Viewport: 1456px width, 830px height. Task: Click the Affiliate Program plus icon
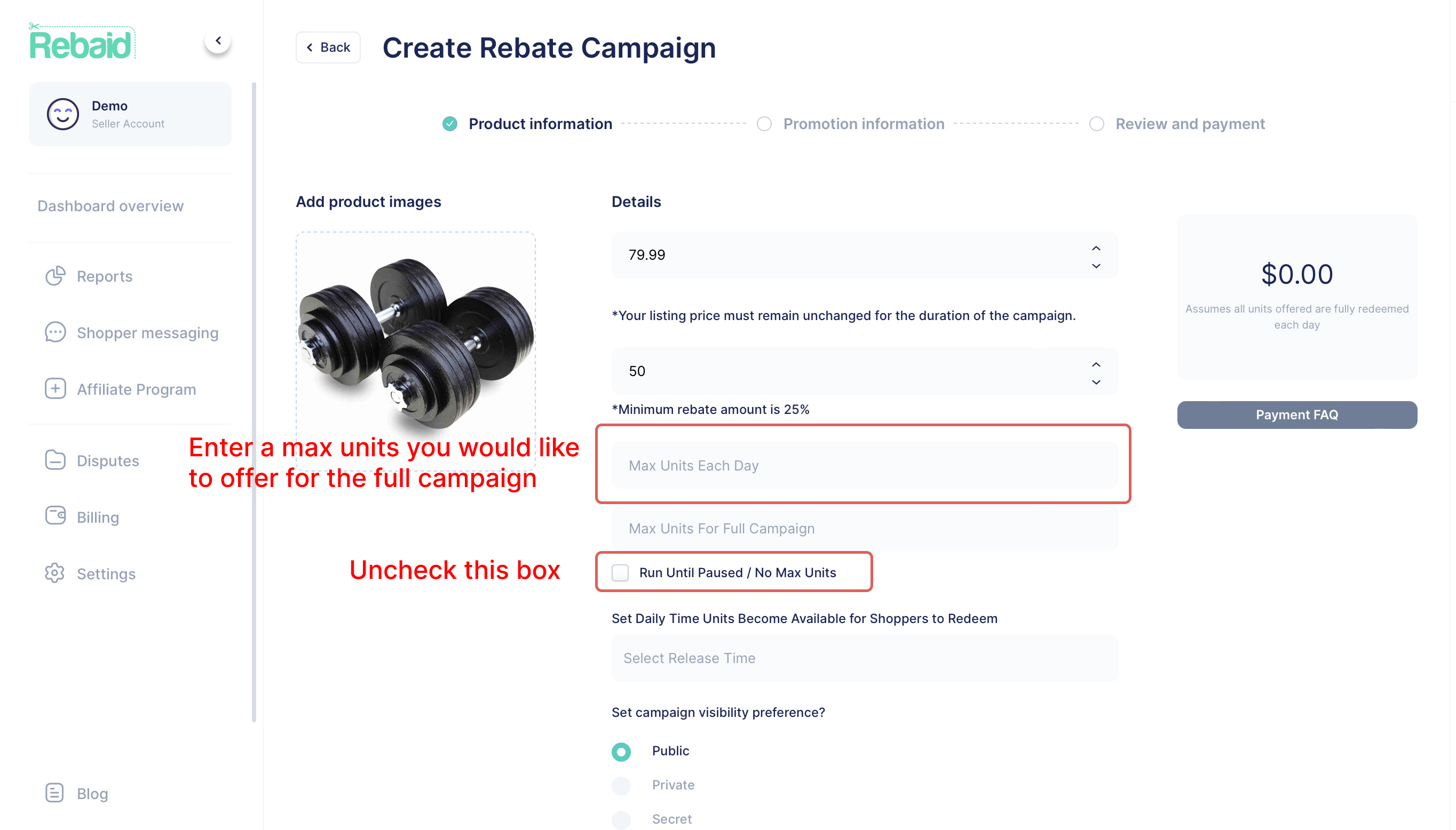coord(56,389)
